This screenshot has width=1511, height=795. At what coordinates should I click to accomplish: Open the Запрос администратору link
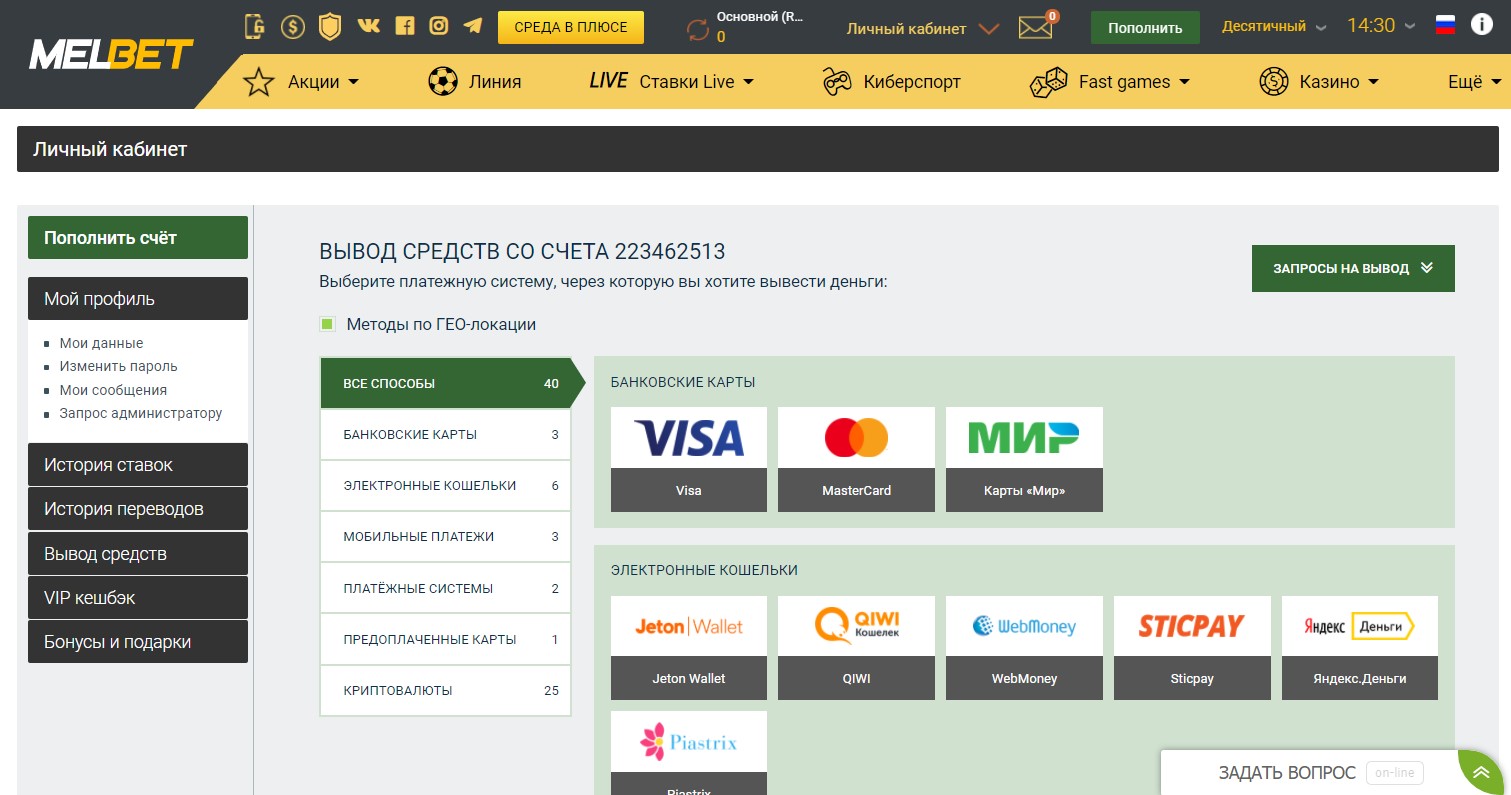[x=141, y=413]
